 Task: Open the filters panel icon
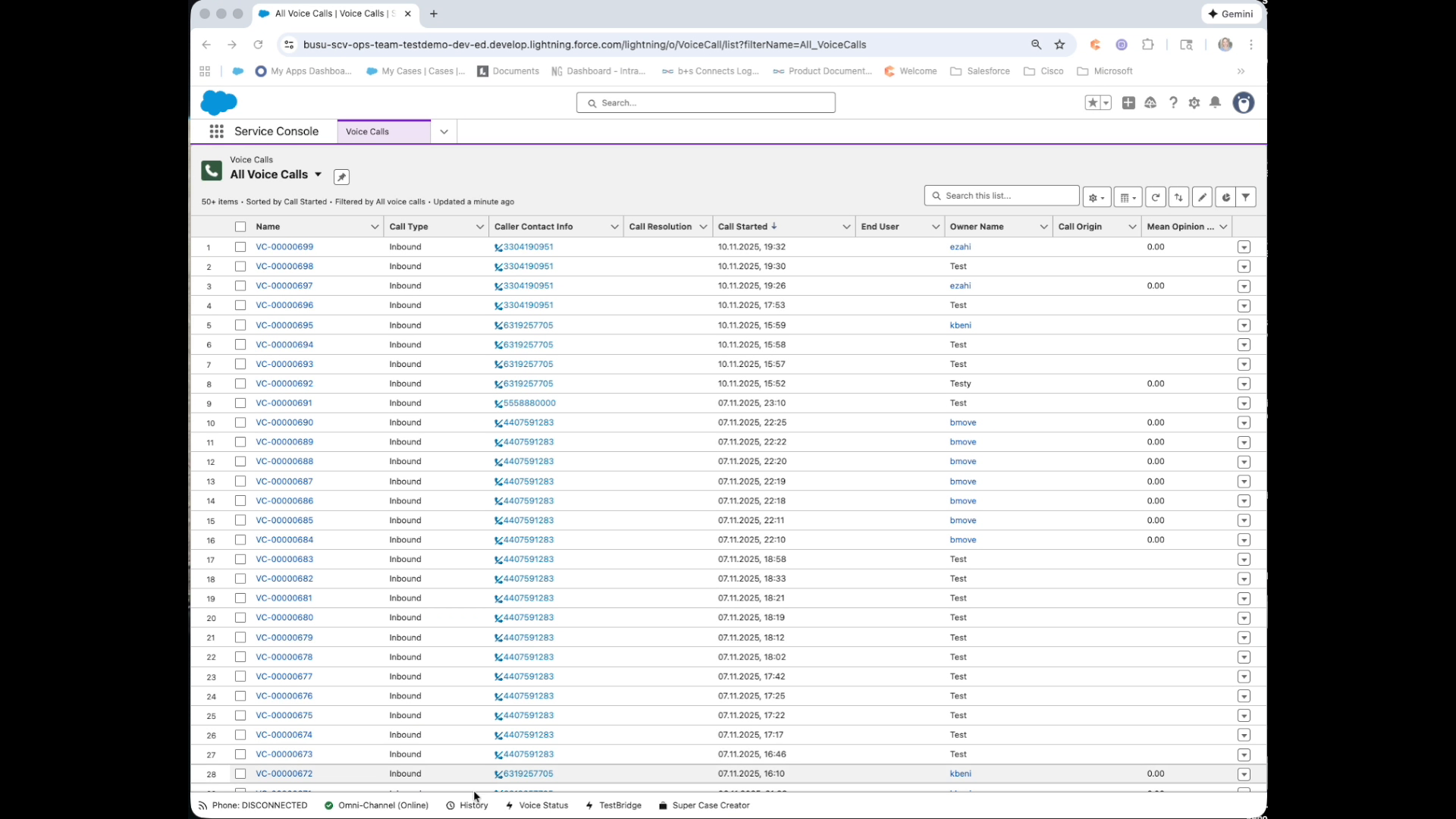point(1247,196)
